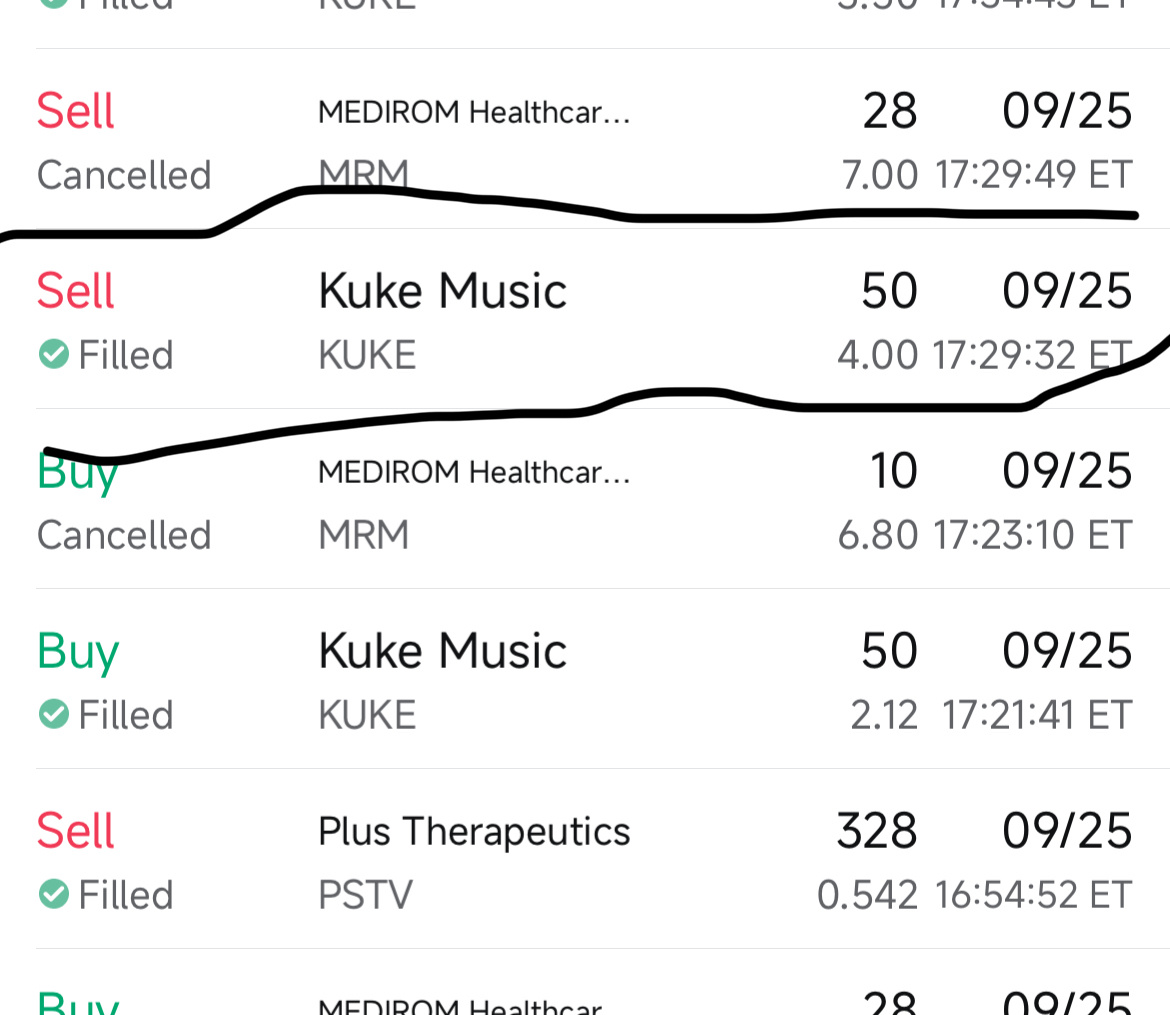Select the red Sell label for Plus Therapeutics
1170x1015 pixels.
75,830
